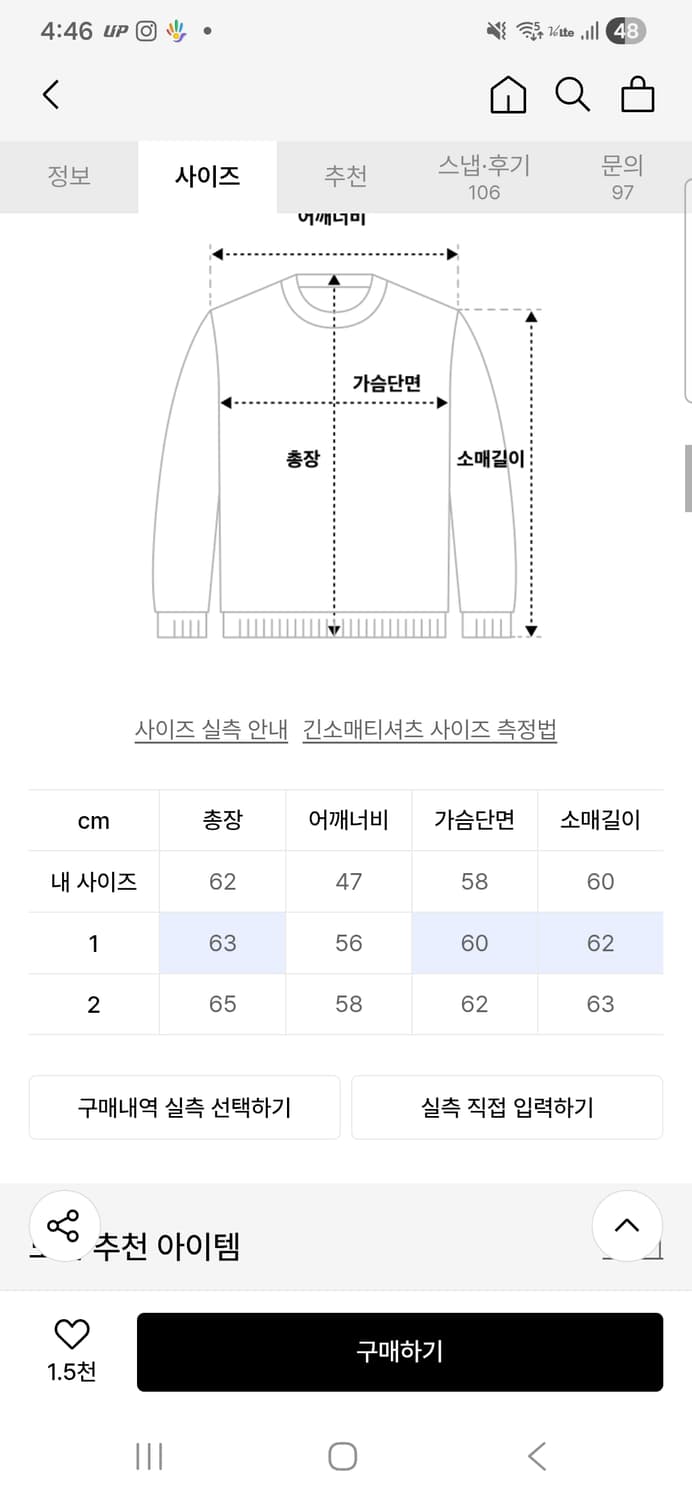692x1500 pixels.
Task: Open 긴소매티셔츠 사이즈 측정법 guide
Action: [x=430, y=730]
